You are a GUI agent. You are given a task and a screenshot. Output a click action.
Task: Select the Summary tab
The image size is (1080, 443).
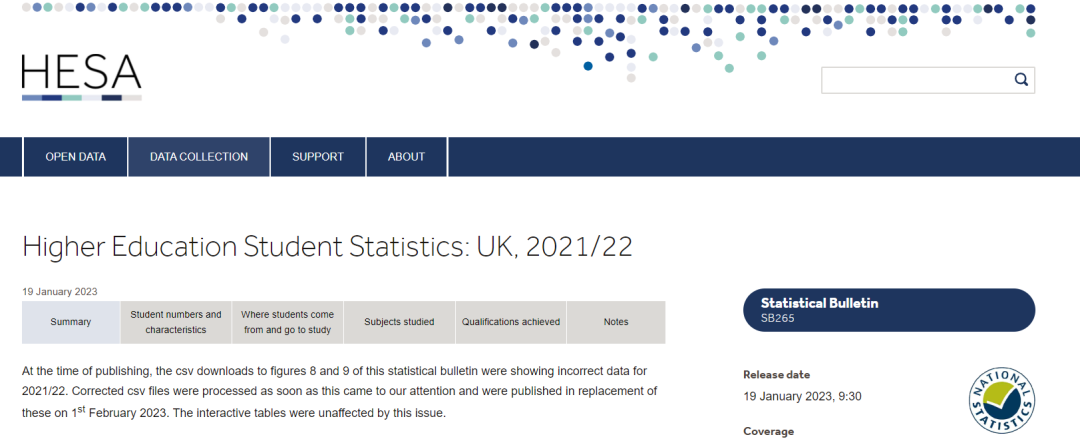click(71, 322)
